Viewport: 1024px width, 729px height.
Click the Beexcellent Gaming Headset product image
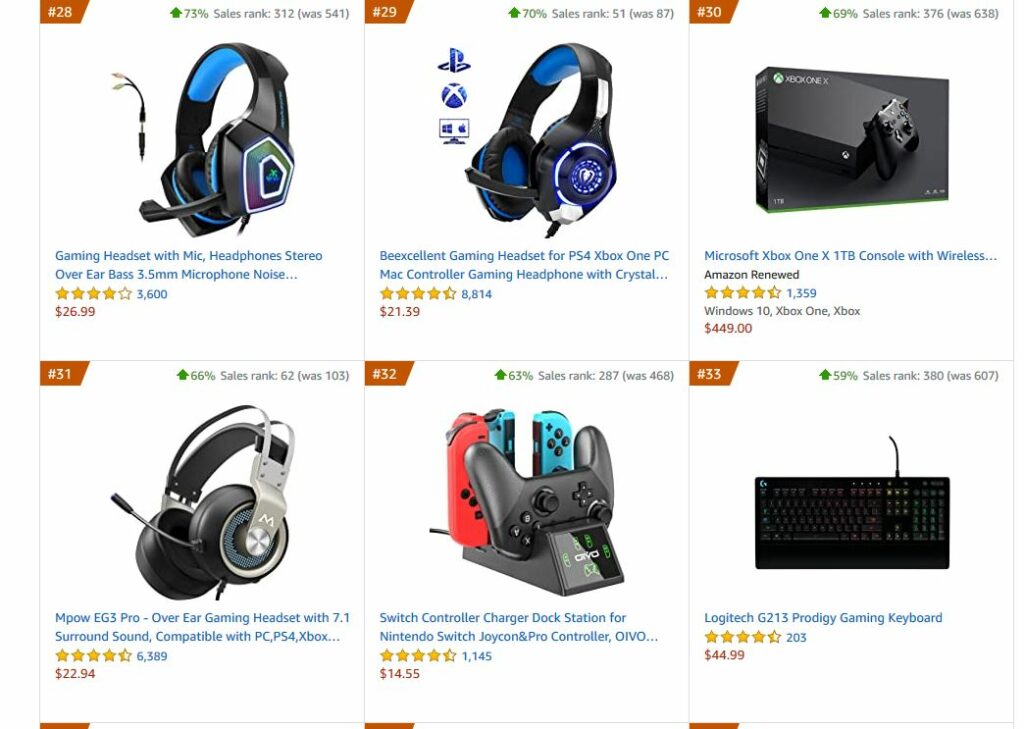point(526,140)
